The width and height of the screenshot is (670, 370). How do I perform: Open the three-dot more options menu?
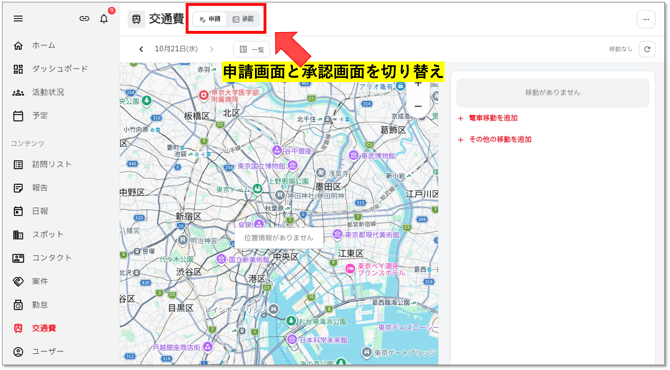point(646,19)
